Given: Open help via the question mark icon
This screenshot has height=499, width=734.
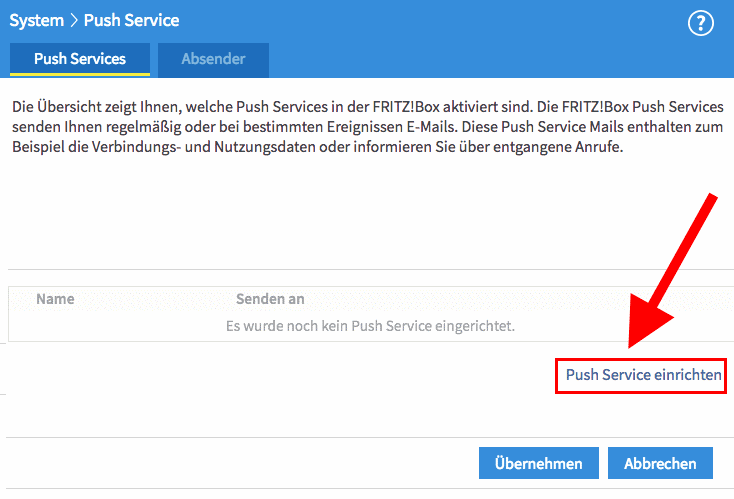Looking at the screenshot, I should pyautogui.click(x=700, y=23).
